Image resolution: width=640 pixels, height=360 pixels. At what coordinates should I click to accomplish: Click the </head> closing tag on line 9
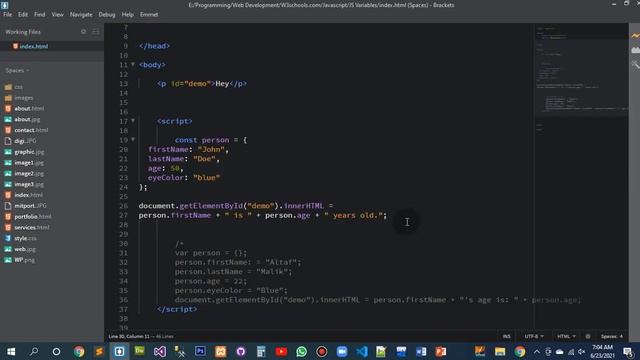coord(154,46)
